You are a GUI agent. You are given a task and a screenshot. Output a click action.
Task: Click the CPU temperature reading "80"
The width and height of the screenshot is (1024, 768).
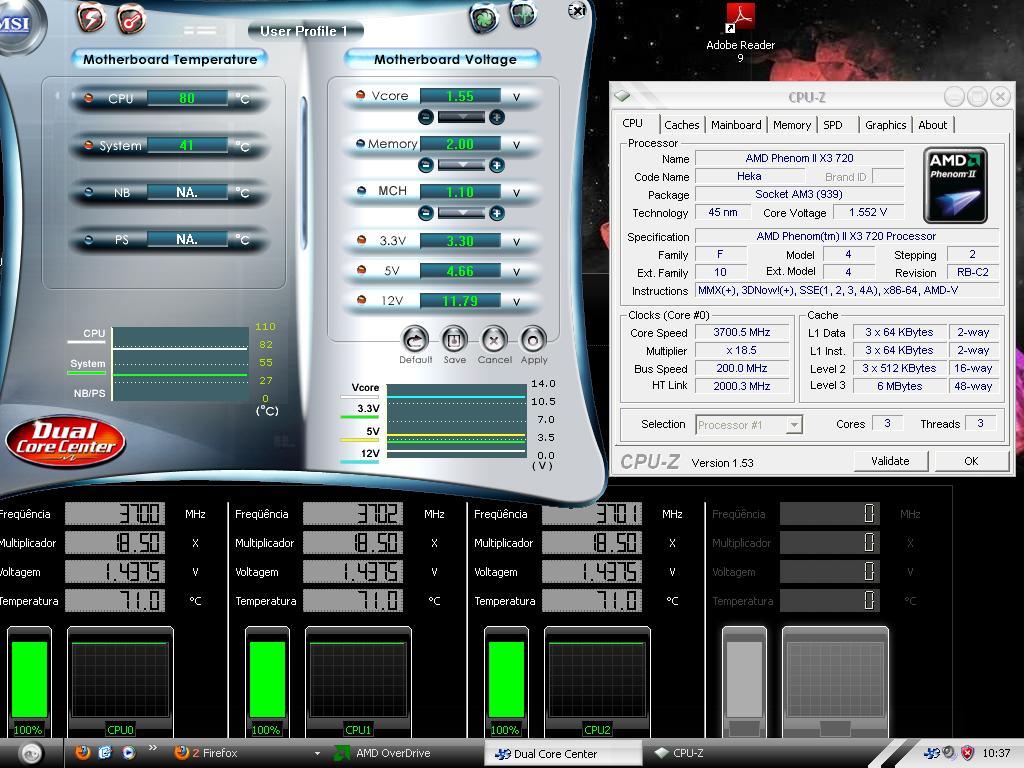tap(187, 98)
